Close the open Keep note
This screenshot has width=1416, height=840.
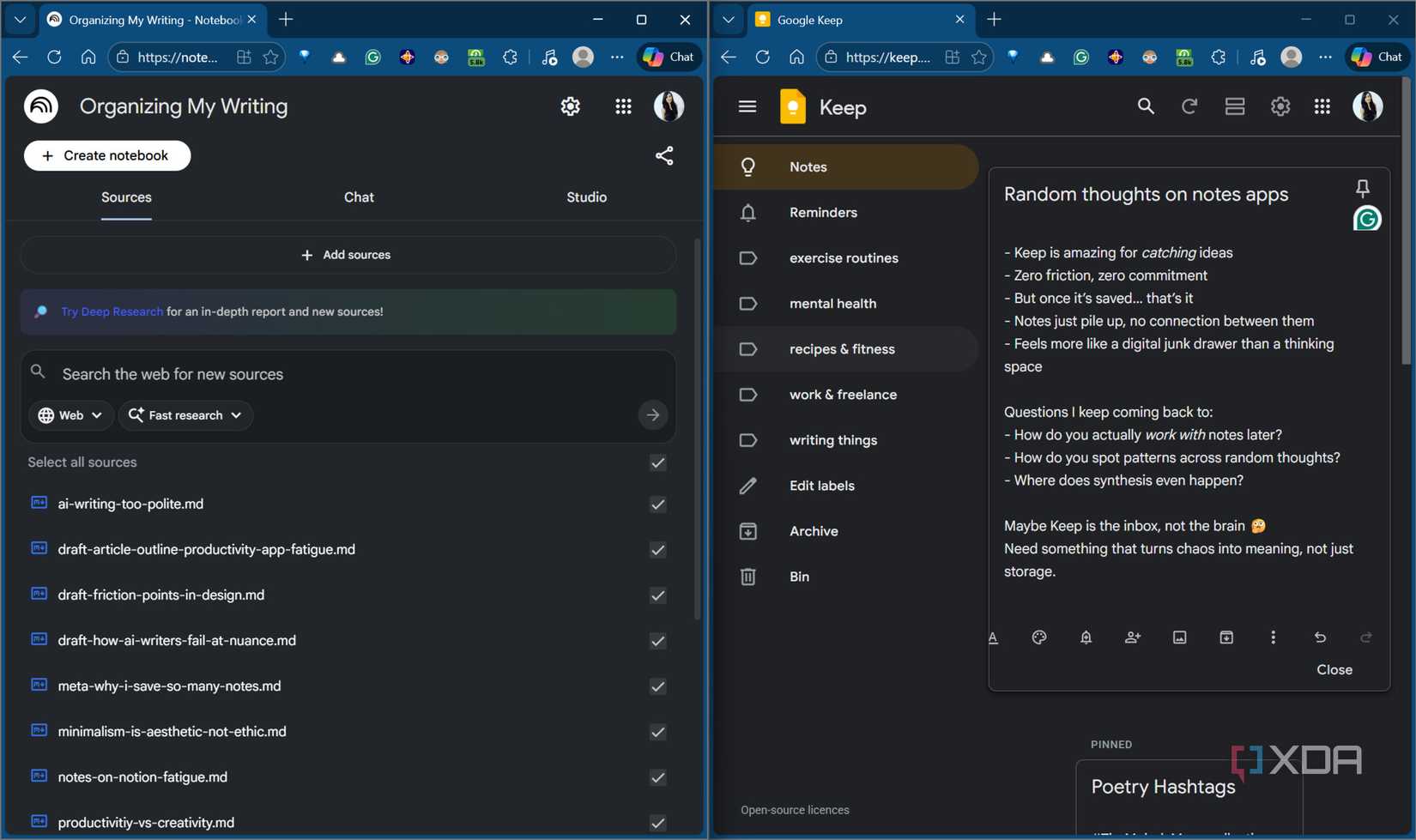coord(1334,669)
